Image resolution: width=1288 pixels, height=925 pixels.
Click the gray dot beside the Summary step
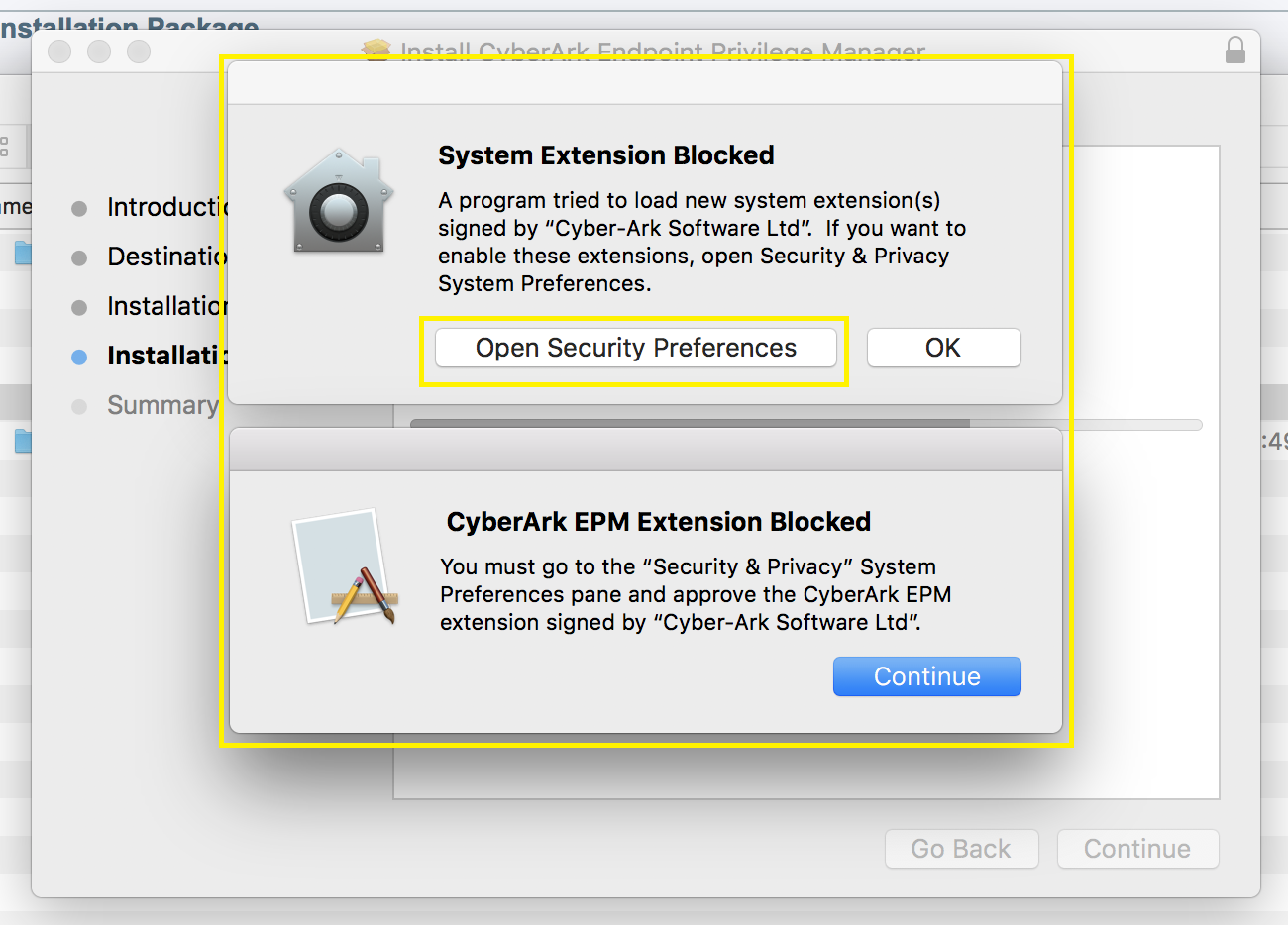tap(78, 406)
